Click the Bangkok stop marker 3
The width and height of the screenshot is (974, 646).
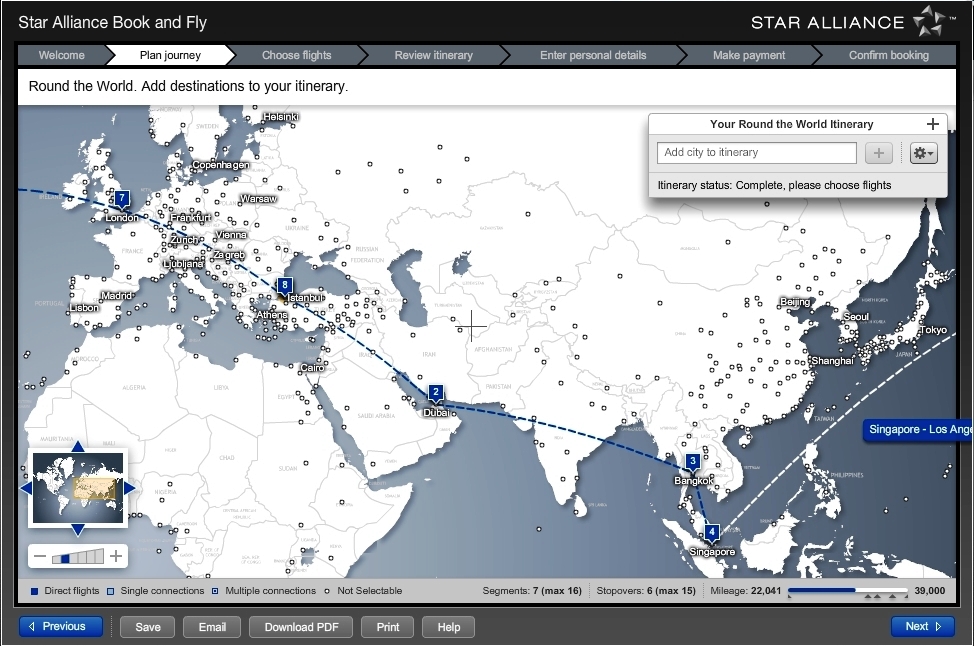(x=693, y=462)
